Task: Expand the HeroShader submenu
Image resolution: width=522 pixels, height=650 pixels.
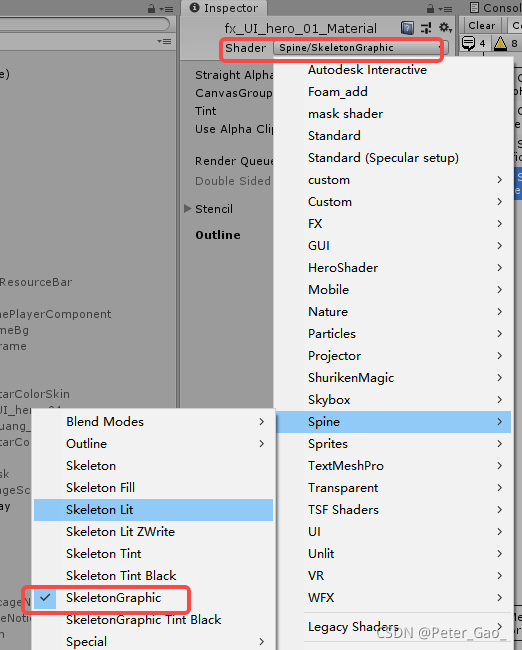Action: 393,268
